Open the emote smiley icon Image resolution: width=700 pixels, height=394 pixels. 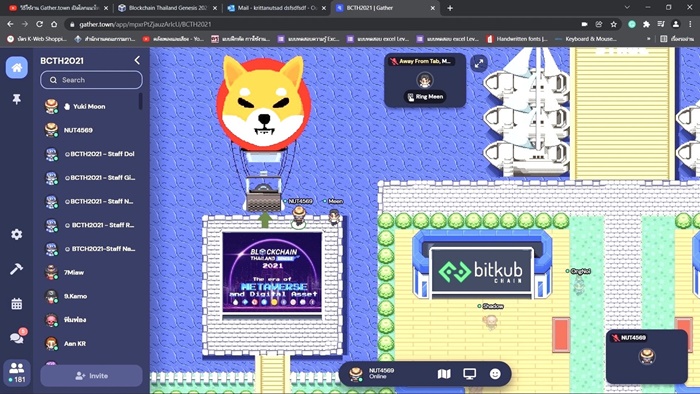495,374
